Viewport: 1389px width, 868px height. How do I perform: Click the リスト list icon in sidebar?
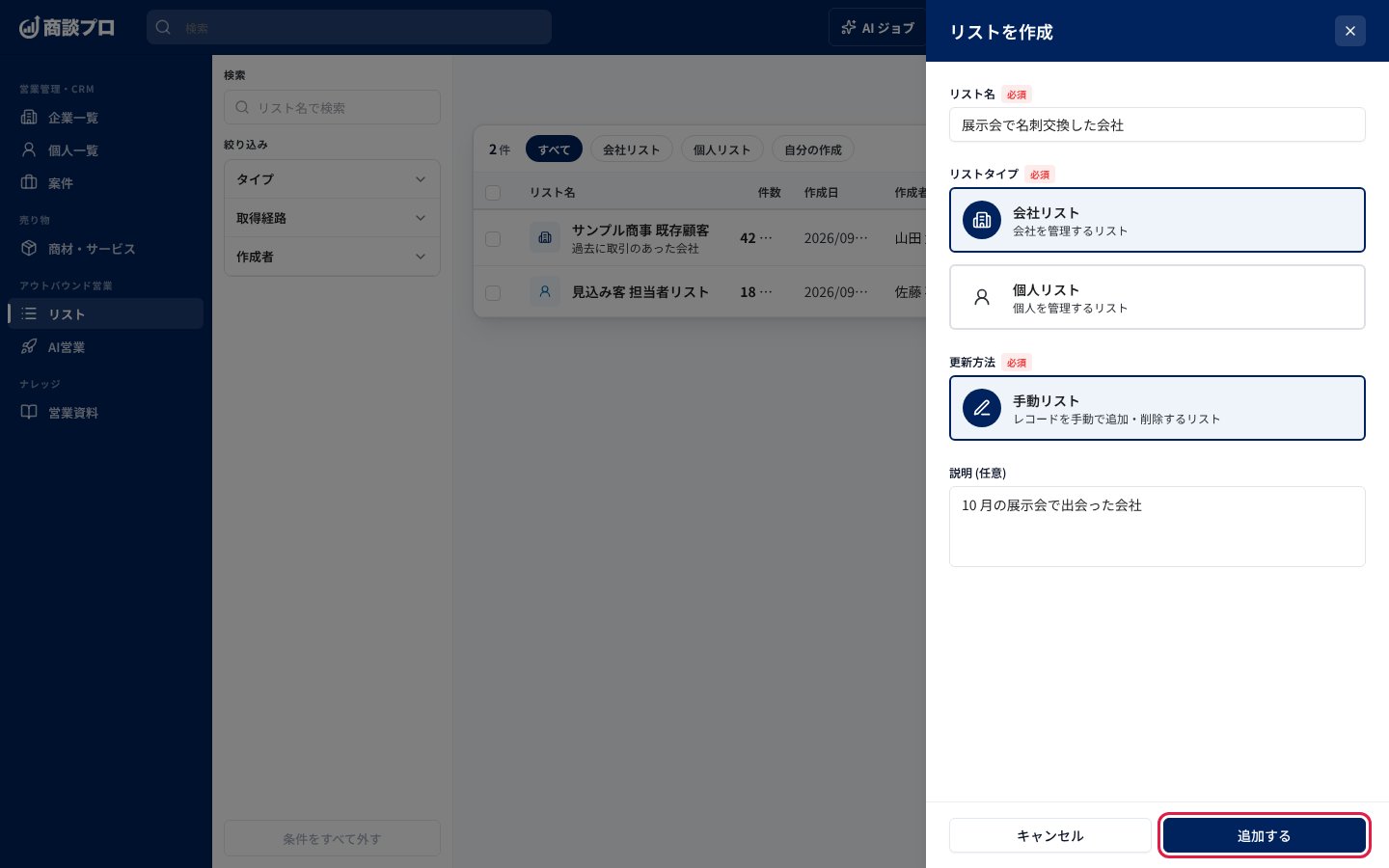click(x=29, y=314)
